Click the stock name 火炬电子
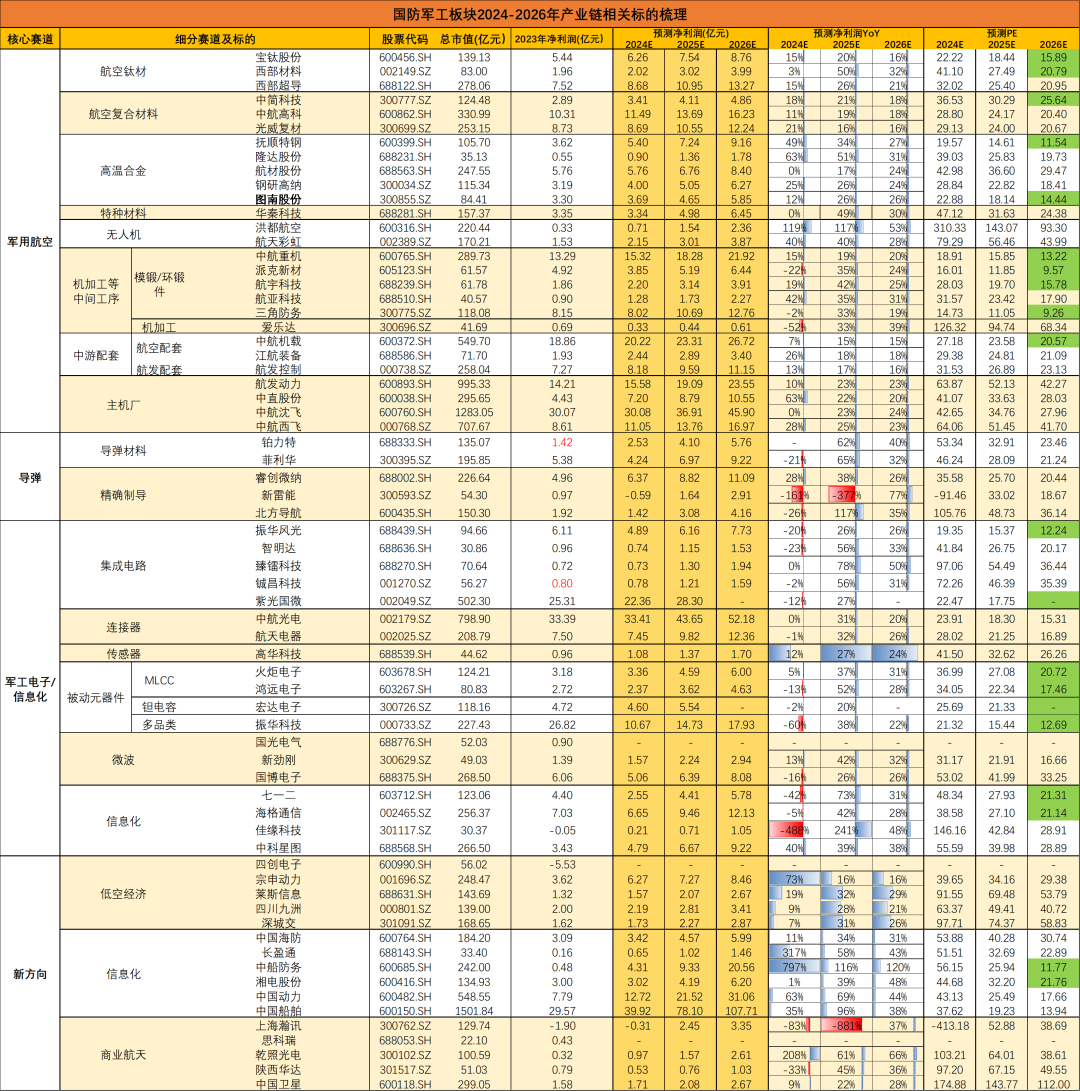This screenshot has width=1080, height=1091. 278,671
